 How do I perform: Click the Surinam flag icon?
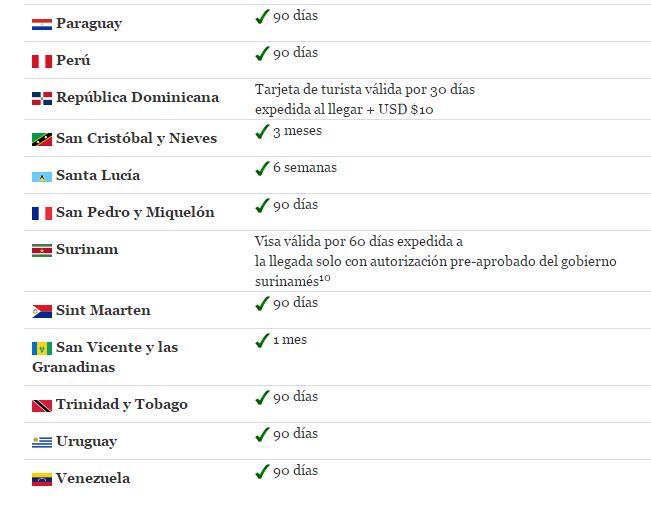point(42,250)
